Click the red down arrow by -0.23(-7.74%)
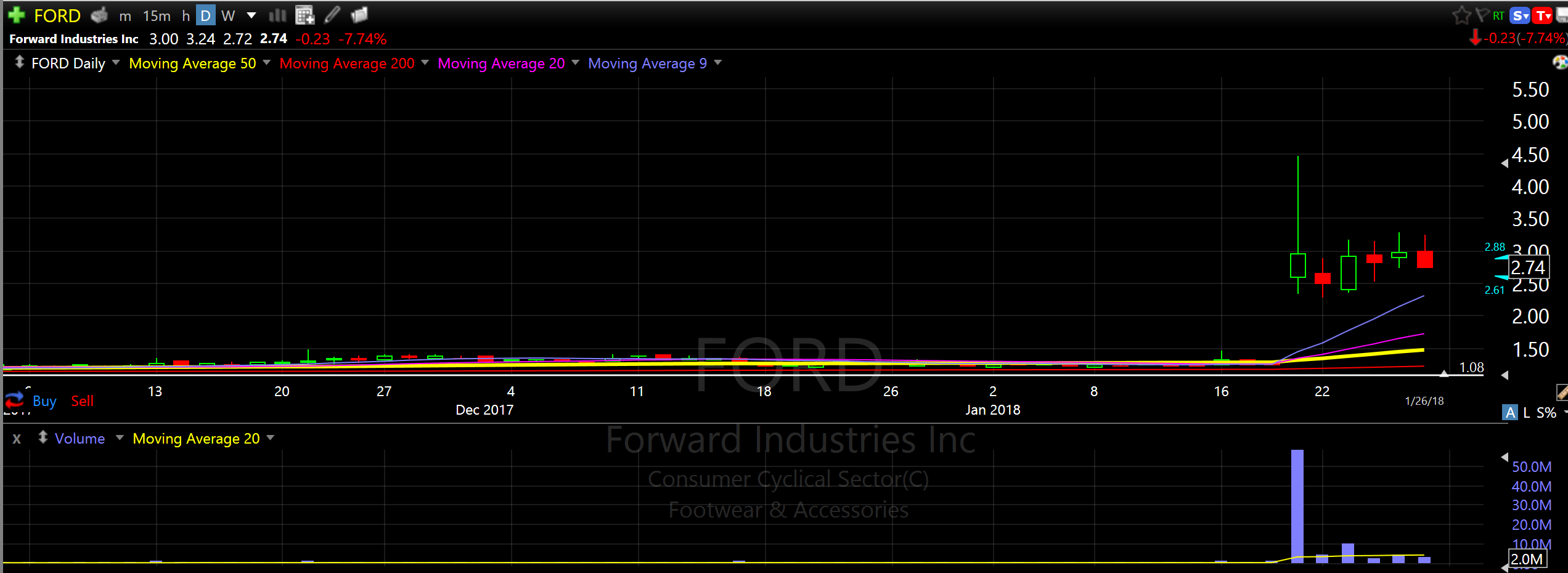 pos(1476,38)
